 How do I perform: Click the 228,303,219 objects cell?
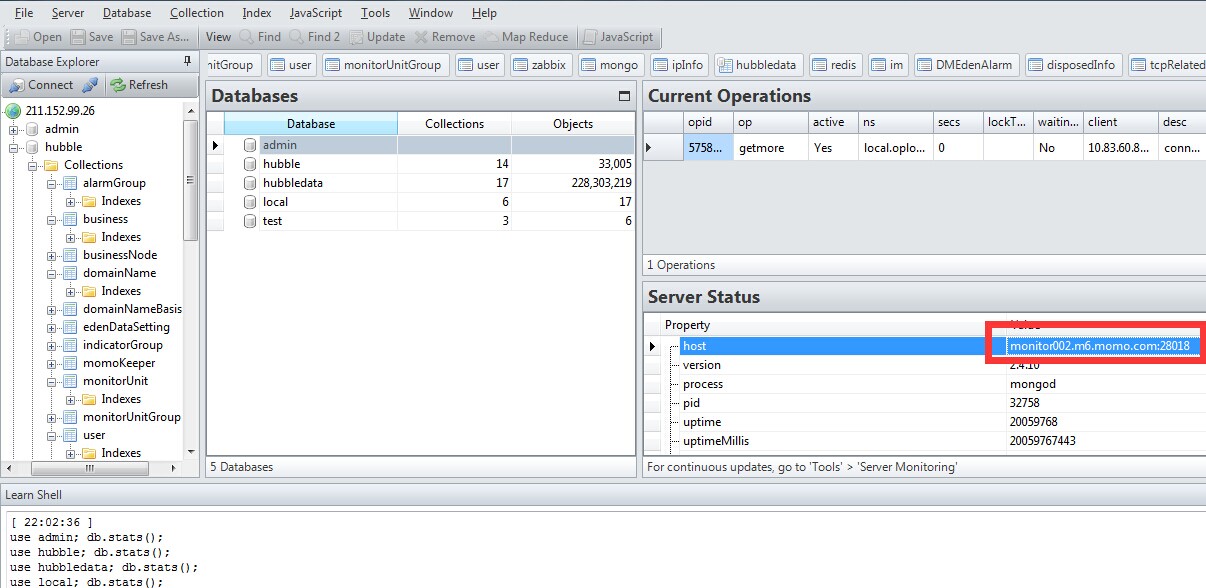coord(573,183)
